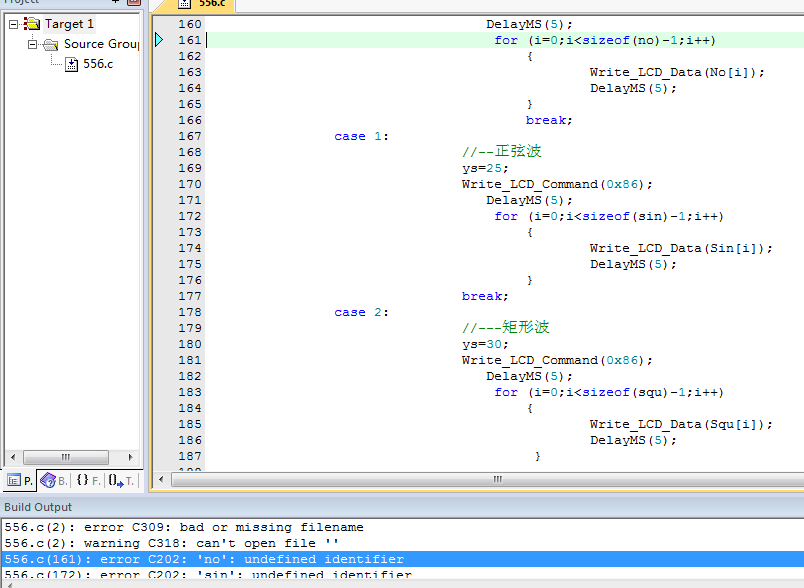Click the sizeof(sin) for loop on line 172
The width and height of the screenshot is (804, 588).
[609, 216]
